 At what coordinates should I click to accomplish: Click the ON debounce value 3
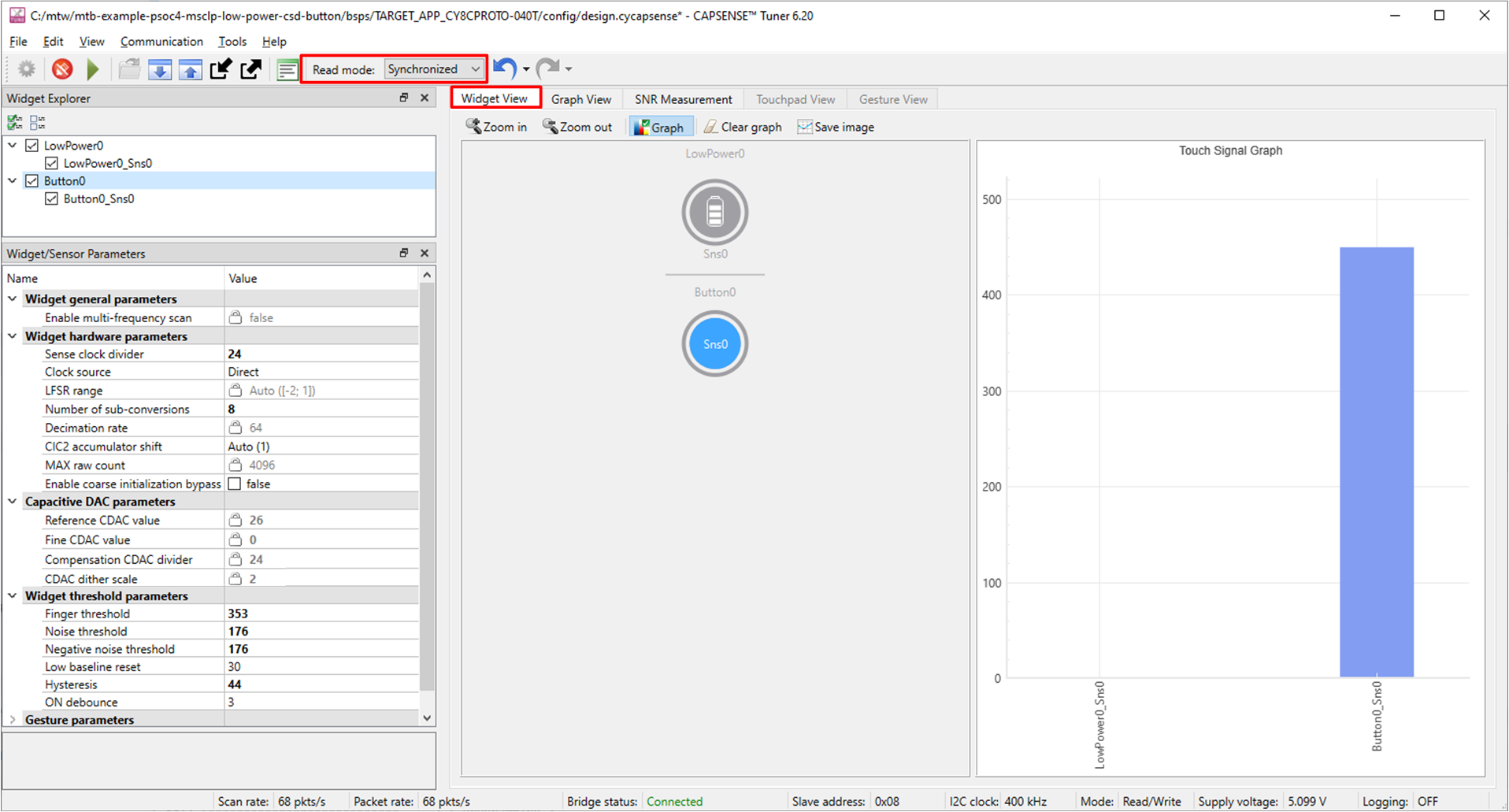321,702
